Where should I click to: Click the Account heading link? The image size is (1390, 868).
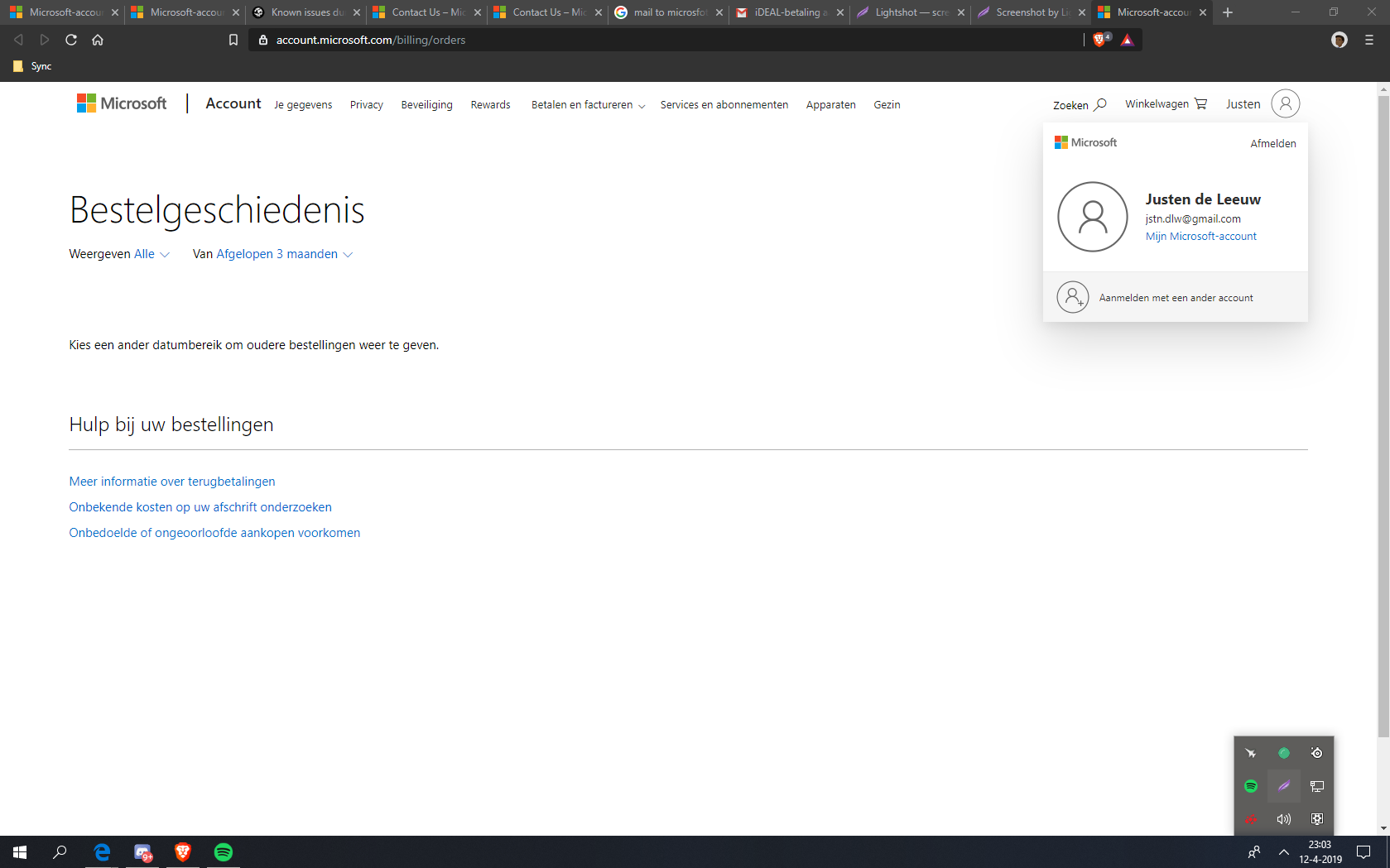tap(233, 103)
